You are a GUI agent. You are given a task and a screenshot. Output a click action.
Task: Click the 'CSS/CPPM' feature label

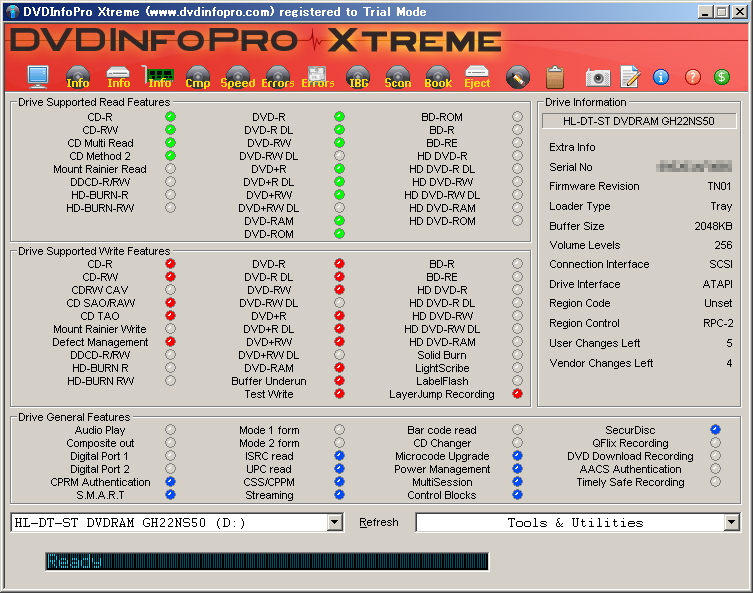[268, 482]
